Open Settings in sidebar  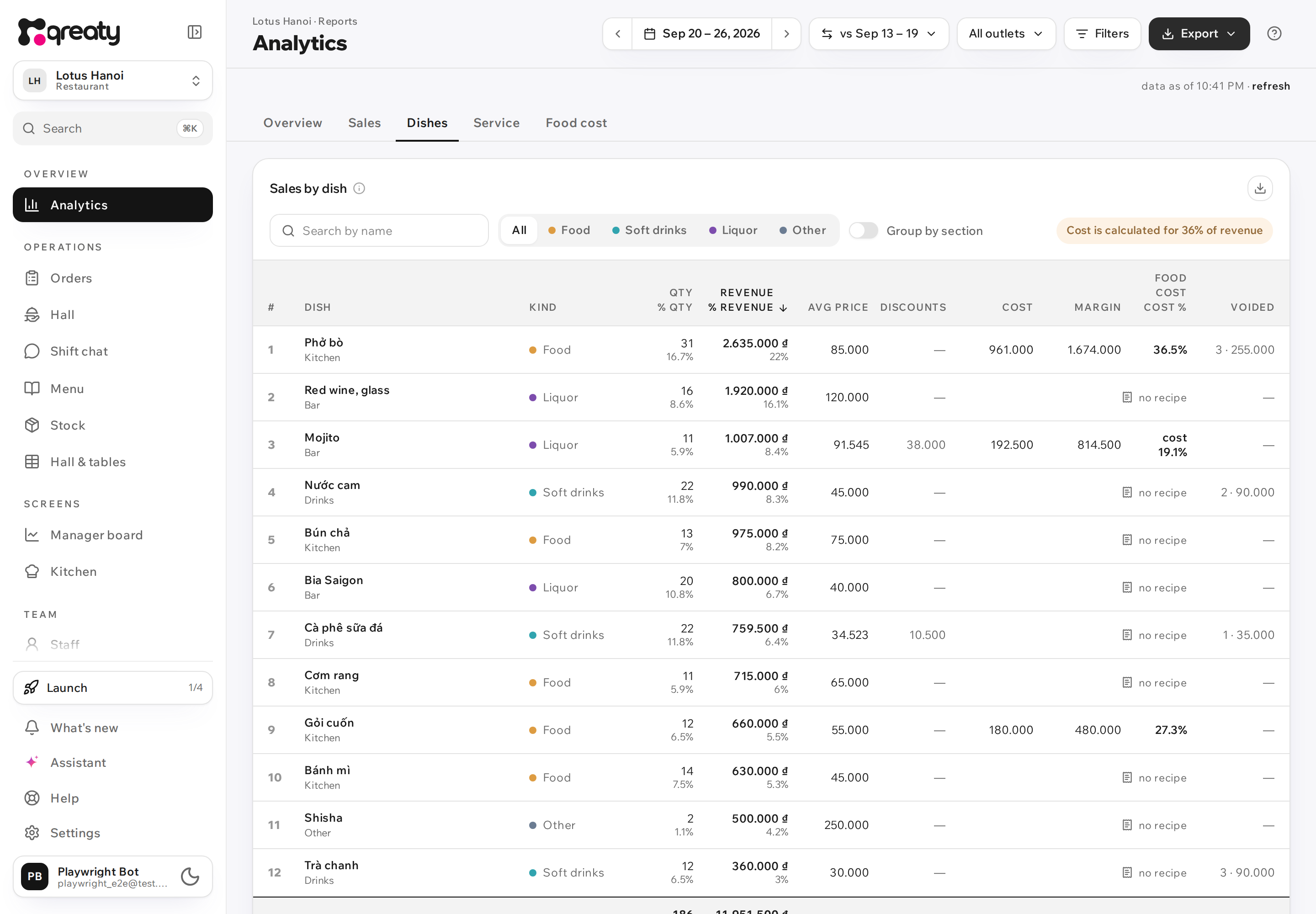point(113,833)
